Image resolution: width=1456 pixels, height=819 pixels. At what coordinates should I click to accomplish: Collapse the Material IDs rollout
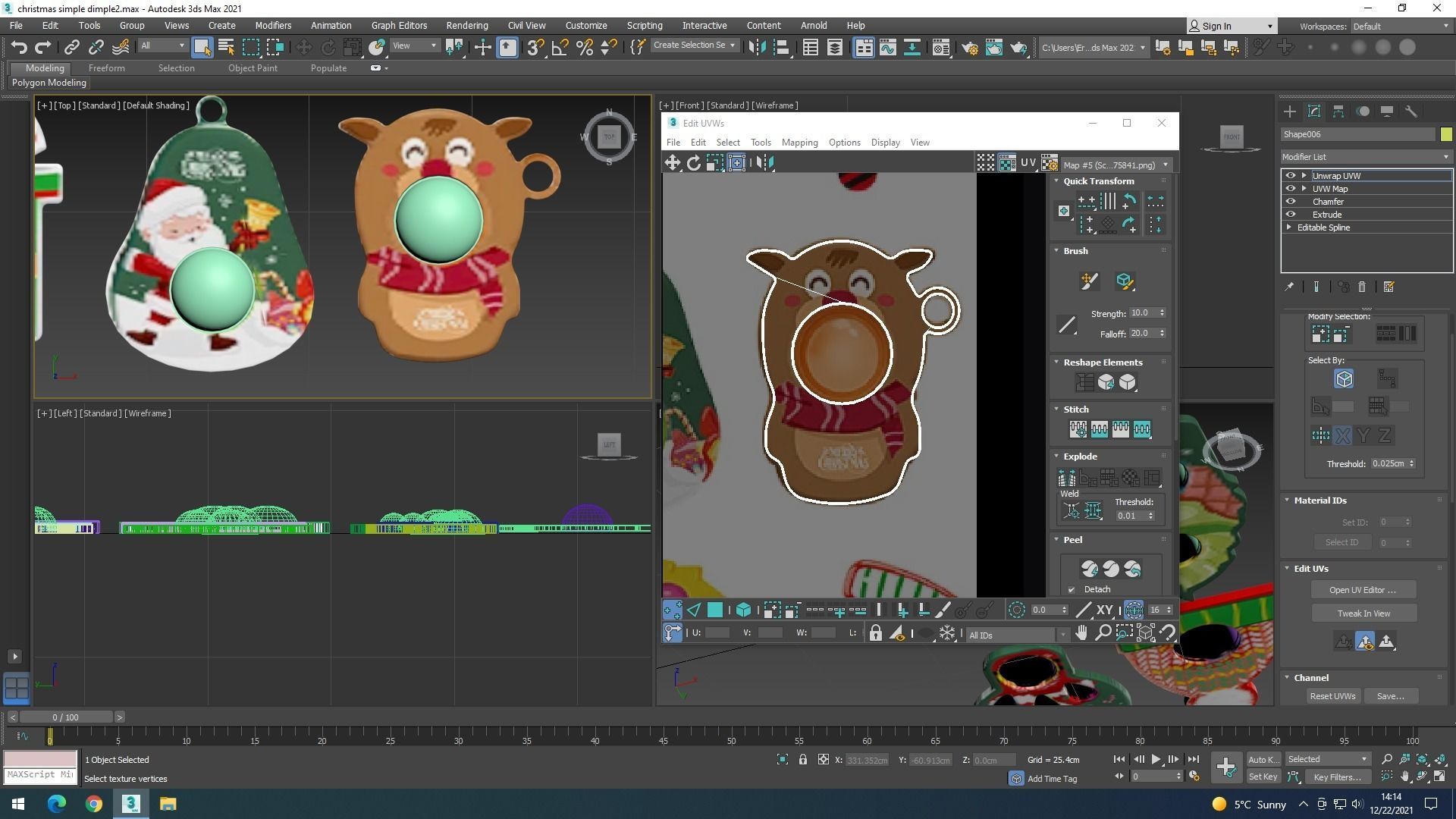coord(1287,500)
